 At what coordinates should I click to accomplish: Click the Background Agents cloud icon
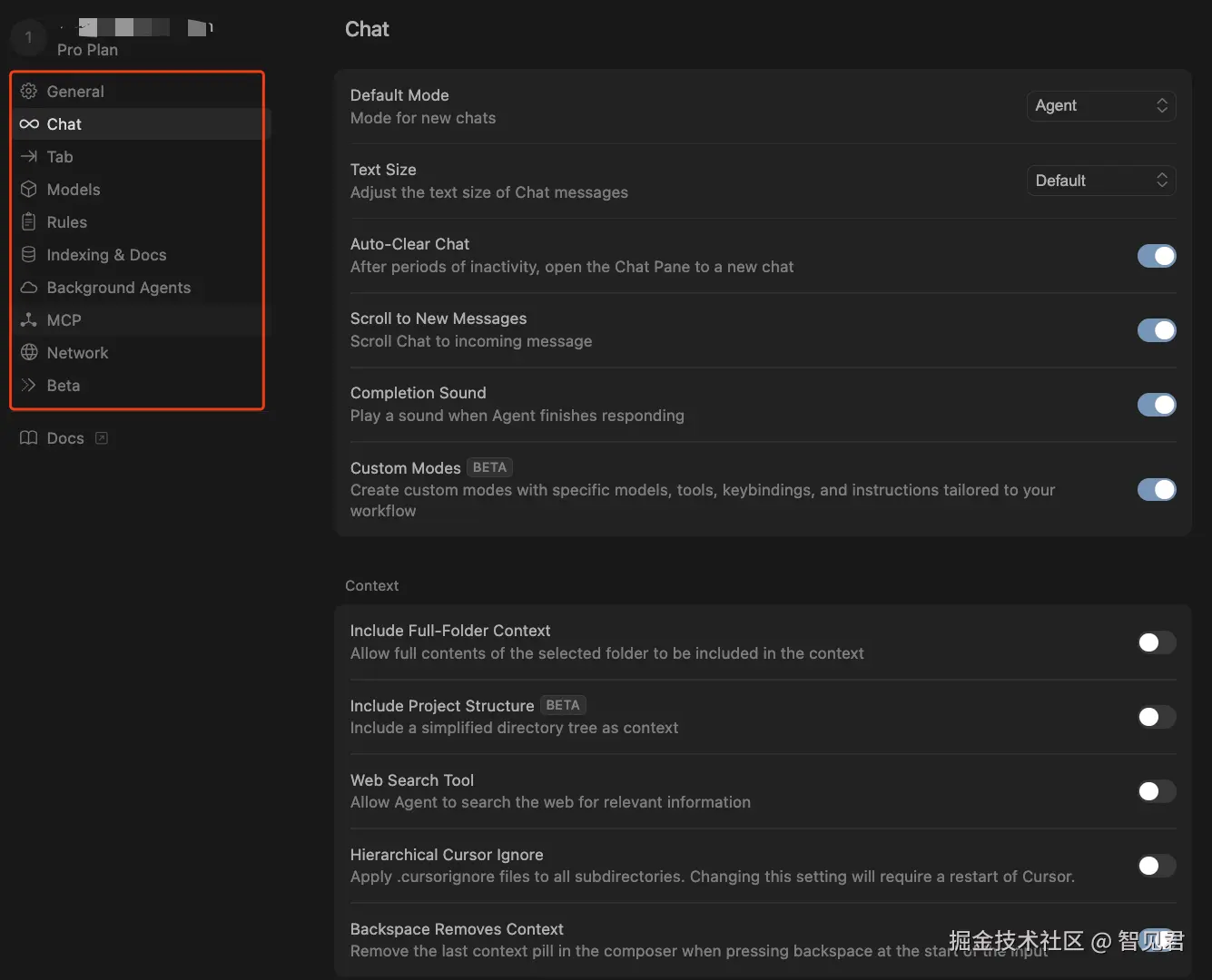click(x=29, y=288)
